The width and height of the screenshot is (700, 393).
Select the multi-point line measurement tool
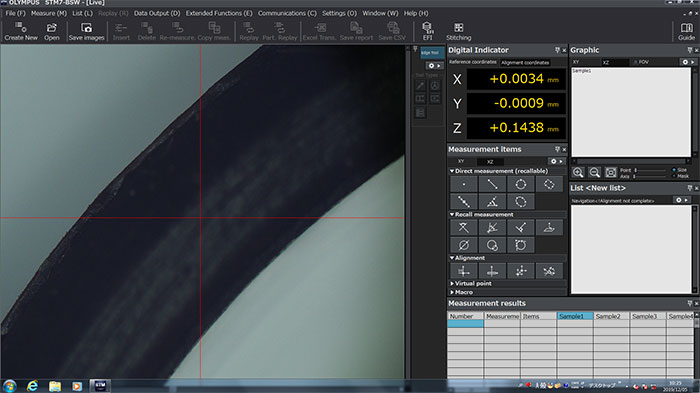tap(464, 201)
